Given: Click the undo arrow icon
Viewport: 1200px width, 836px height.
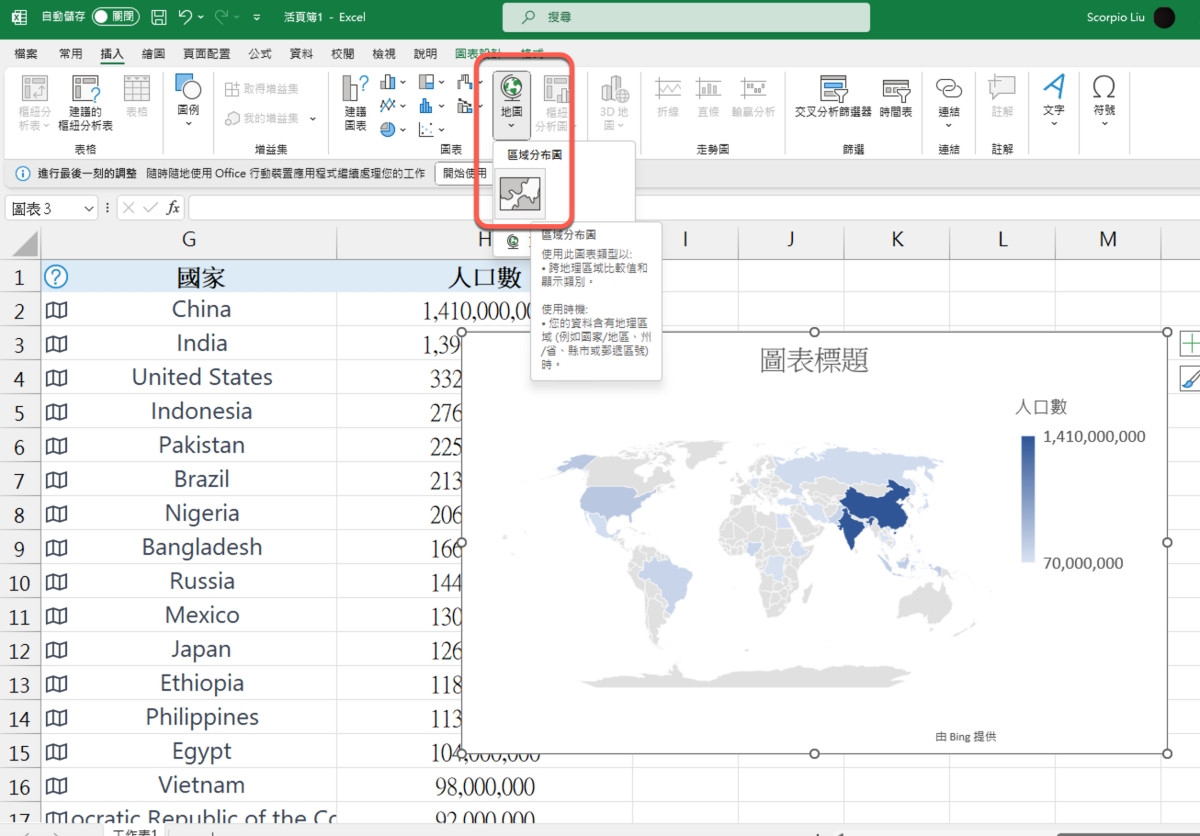Looking at the screenshot, I should click(x=185, y=17).
